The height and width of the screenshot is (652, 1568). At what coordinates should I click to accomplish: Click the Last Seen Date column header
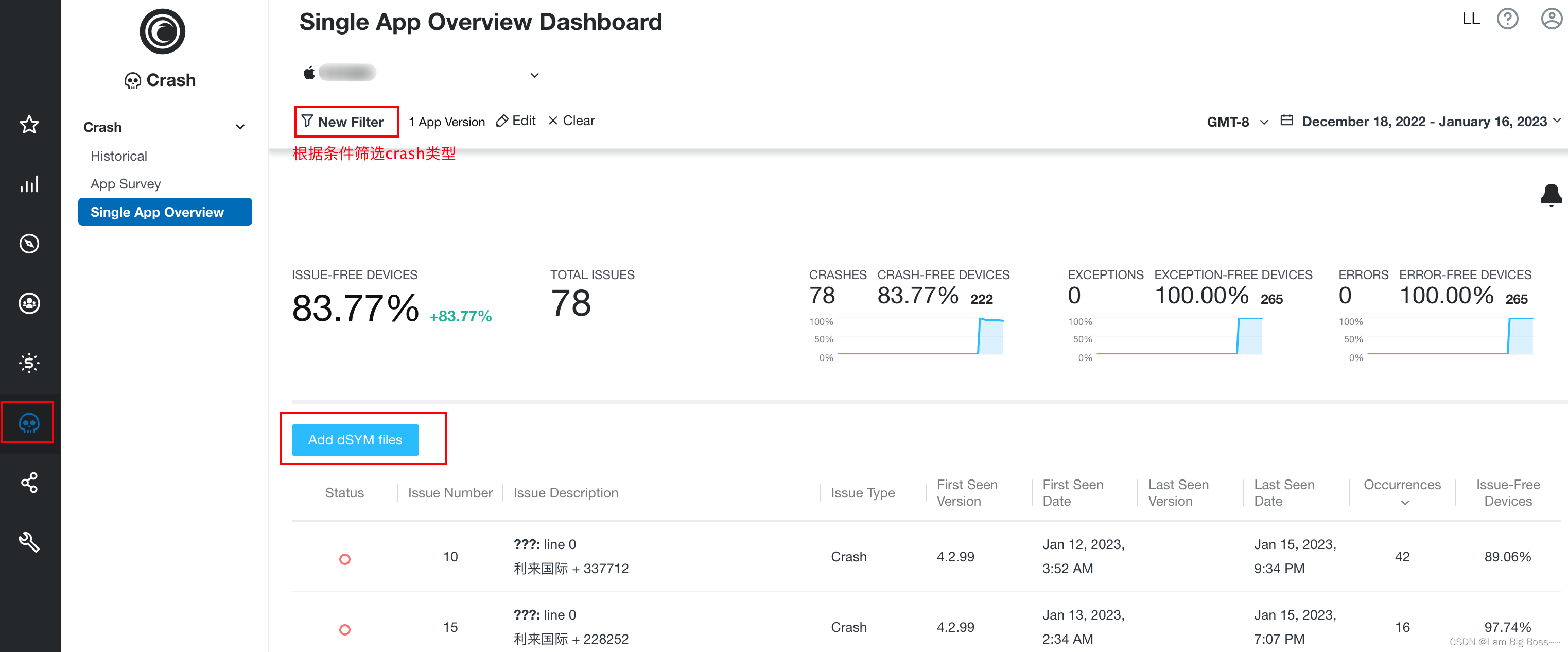click(x=1284, y=492)
